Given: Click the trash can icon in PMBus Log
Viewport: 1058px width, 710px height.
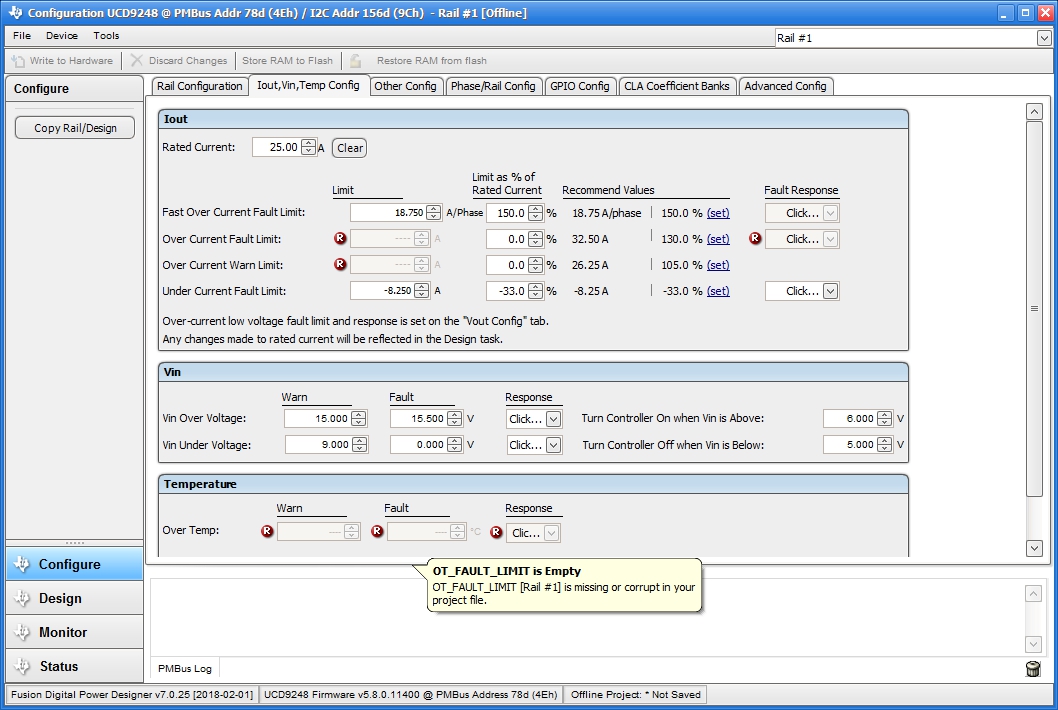Looking at the screenshot, I should coord(1032,668).
